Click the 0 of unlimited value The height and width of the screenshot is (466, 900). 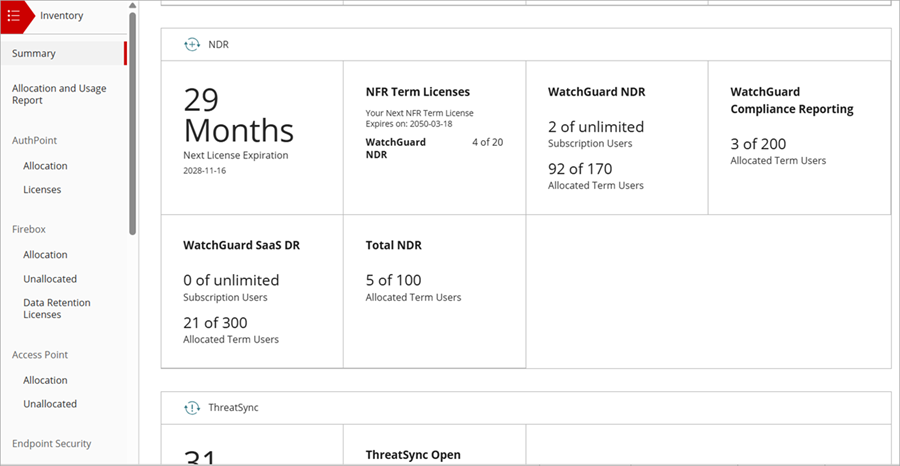click(x=231, y=280)
